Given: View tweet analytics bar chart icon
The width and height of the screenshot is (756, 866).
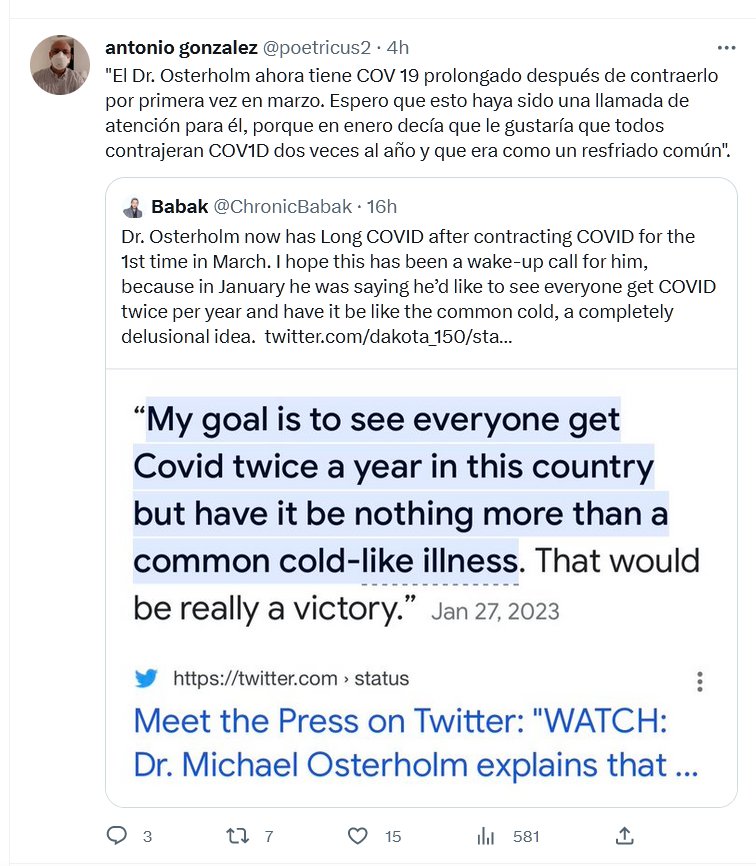Looking at the screenshot, I should (x=487, y=835).
